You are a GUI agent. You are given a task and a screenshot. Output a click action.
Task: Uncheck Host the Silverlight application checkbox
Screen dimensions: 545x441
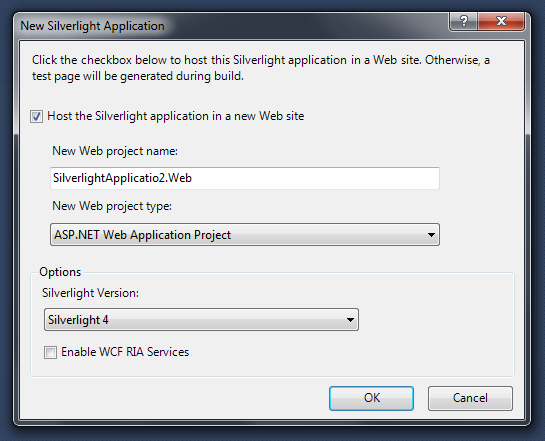(x=36, y=116)
